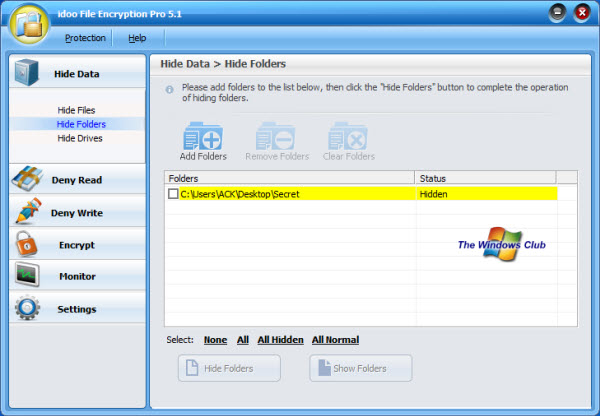Open the Protection menu
Image resolution: width=600 pixels, height=416 pixels.
click(85, 38)
